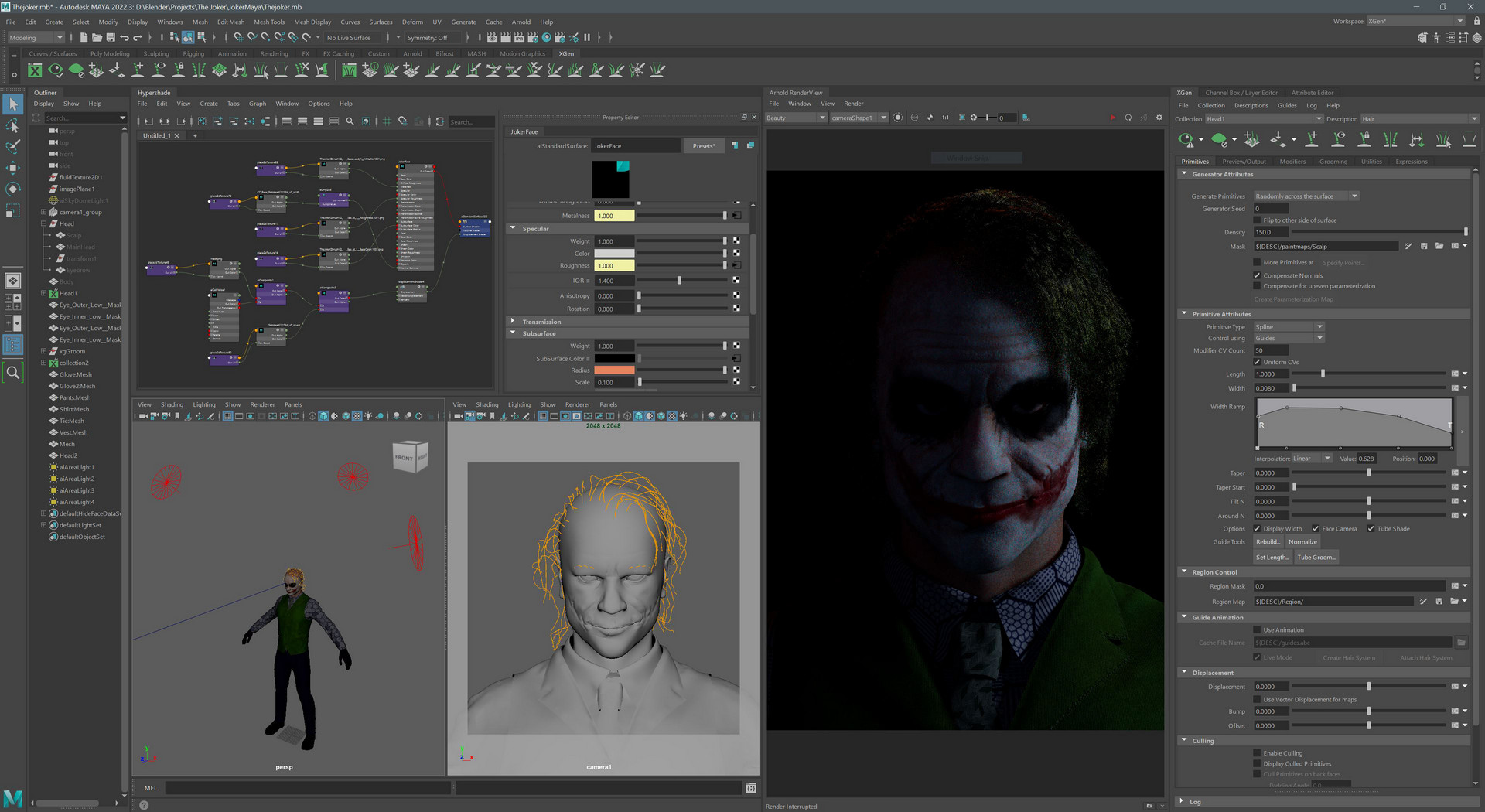
Task: Open scene folder icon in status line
Action: point(97,37)
